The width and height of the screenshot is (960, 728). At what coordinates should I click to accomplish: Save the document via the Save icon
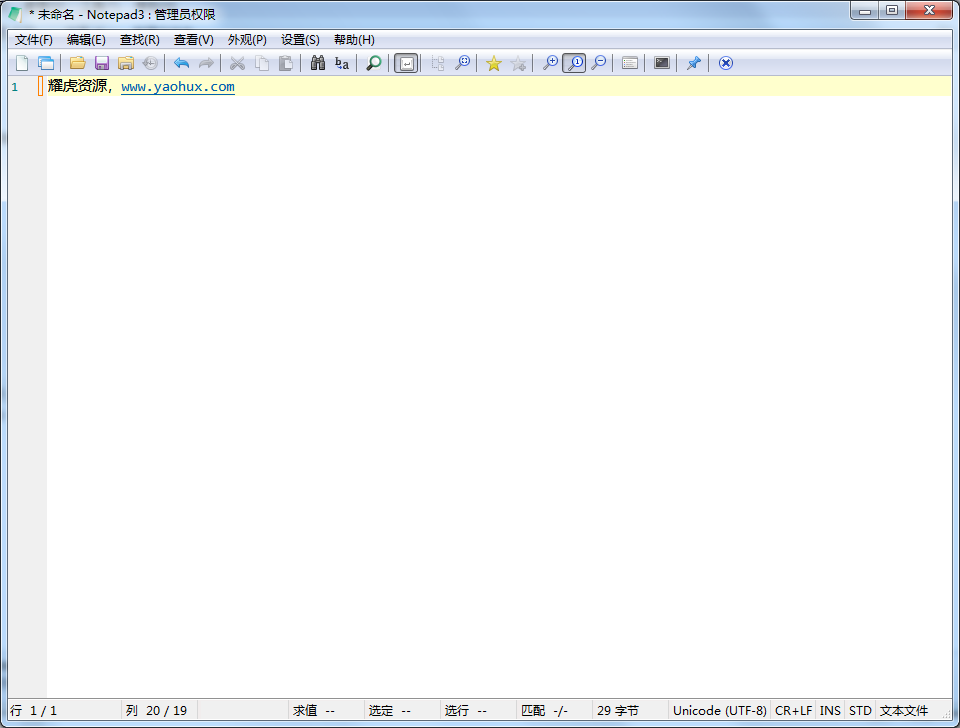[x=101, y=62]
